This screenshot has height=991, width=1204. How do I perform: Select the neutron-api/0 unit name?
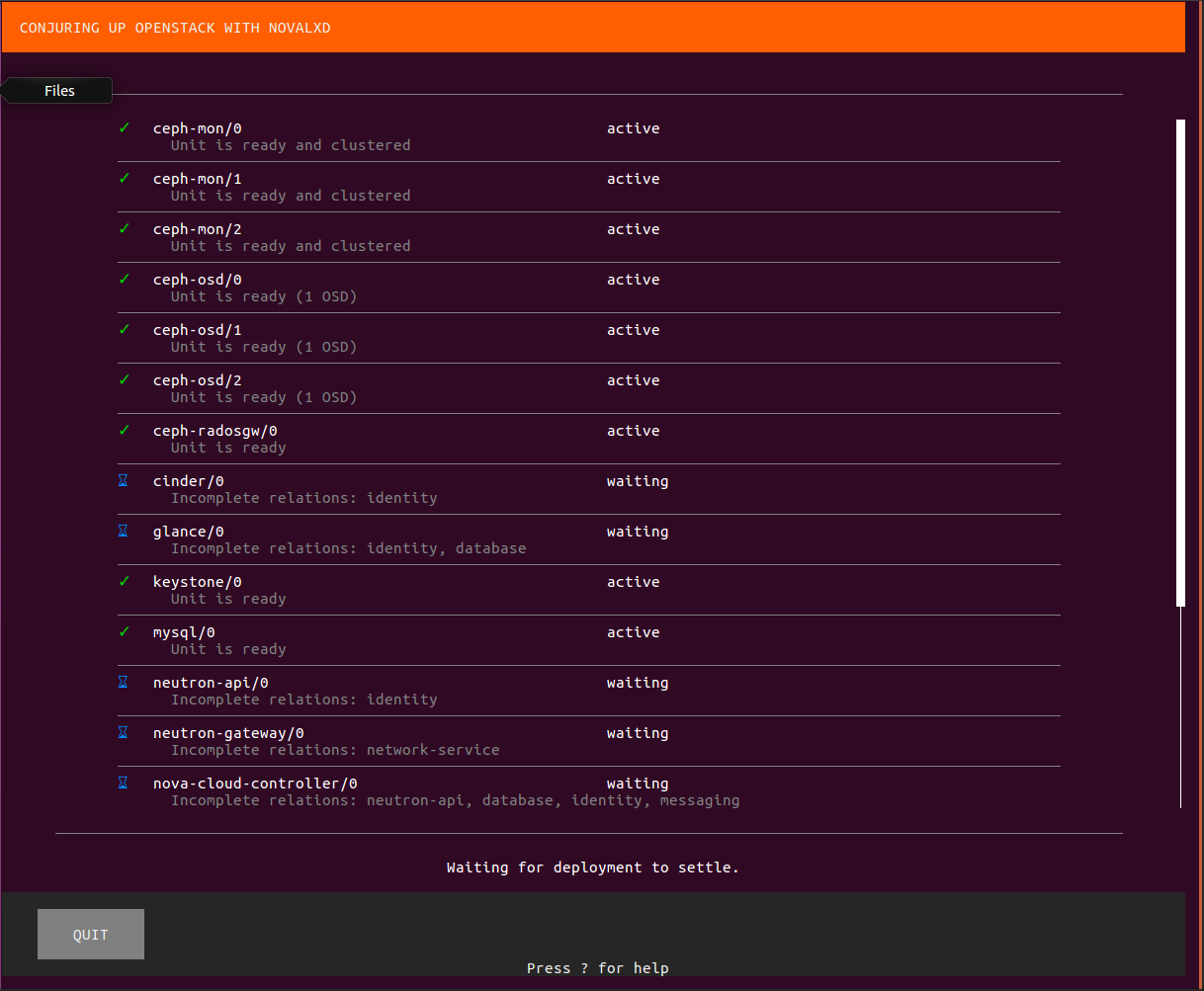(x=211, y=683)
